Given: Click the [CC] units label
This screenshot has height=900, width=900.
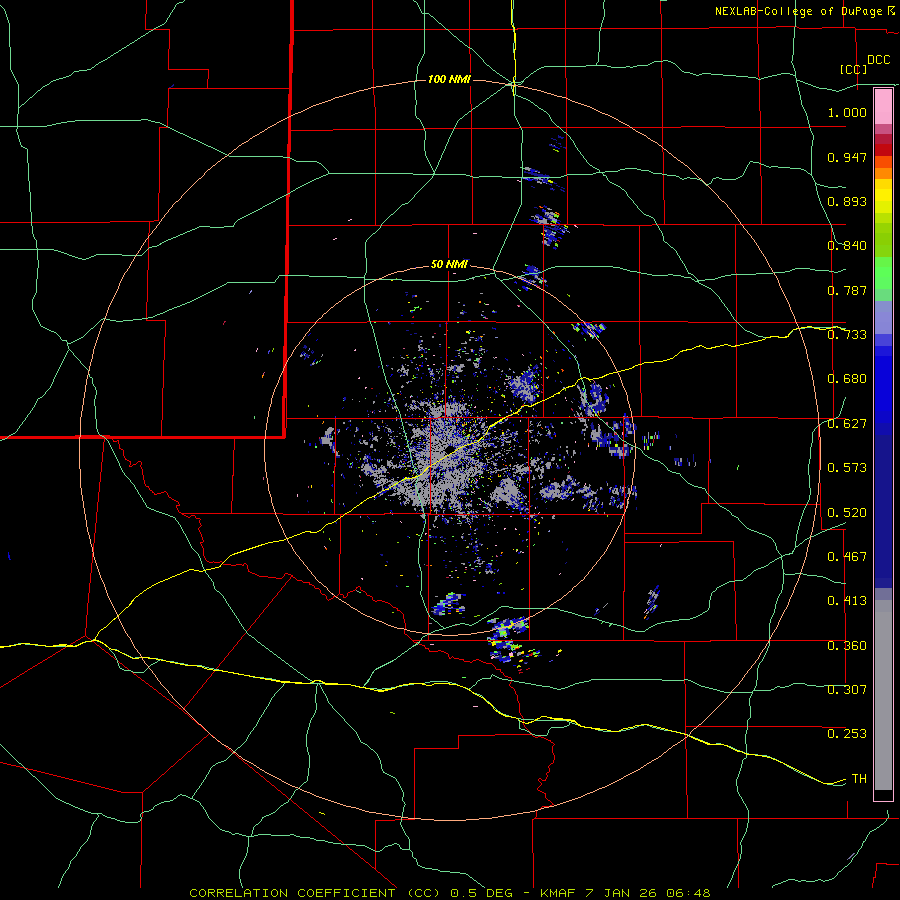Looking at the screenshot, I should pyautogui.click(x=854, y=69).
